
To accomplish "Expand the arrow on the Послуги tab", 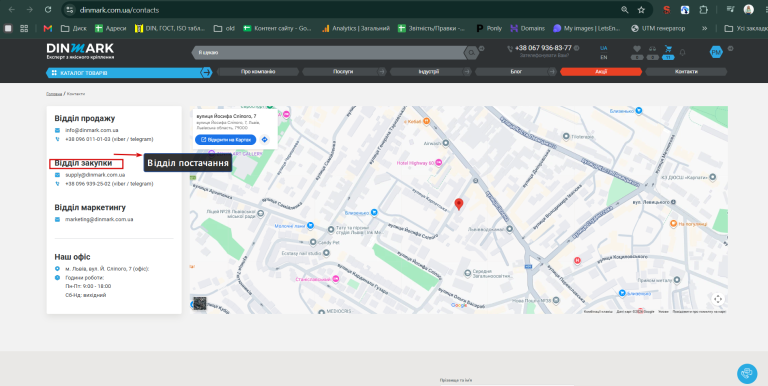I will pyautogui.click(x=382, y=72).
